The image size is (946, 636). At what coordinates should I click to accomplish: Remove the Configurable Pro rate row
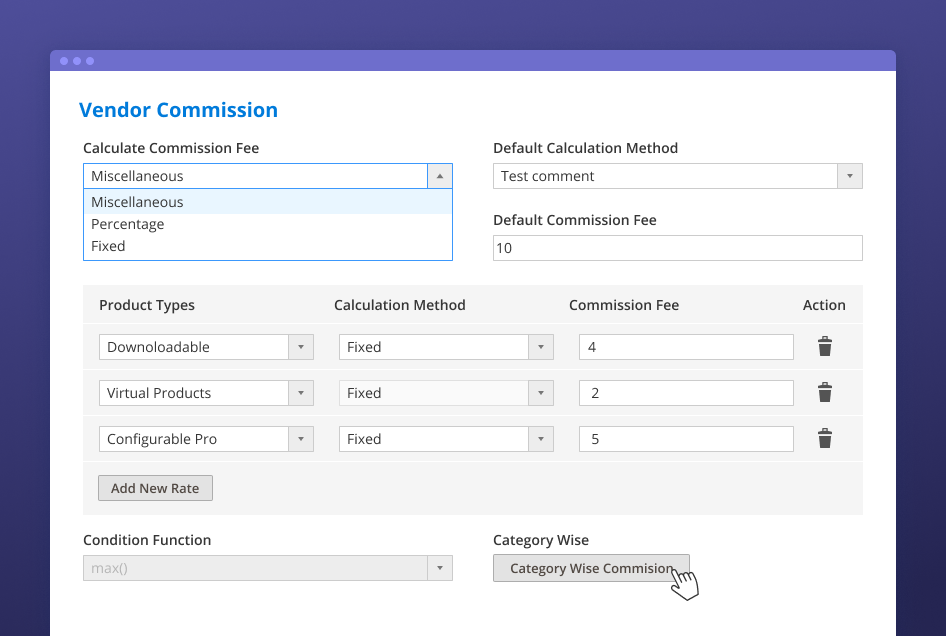point(825,439)
